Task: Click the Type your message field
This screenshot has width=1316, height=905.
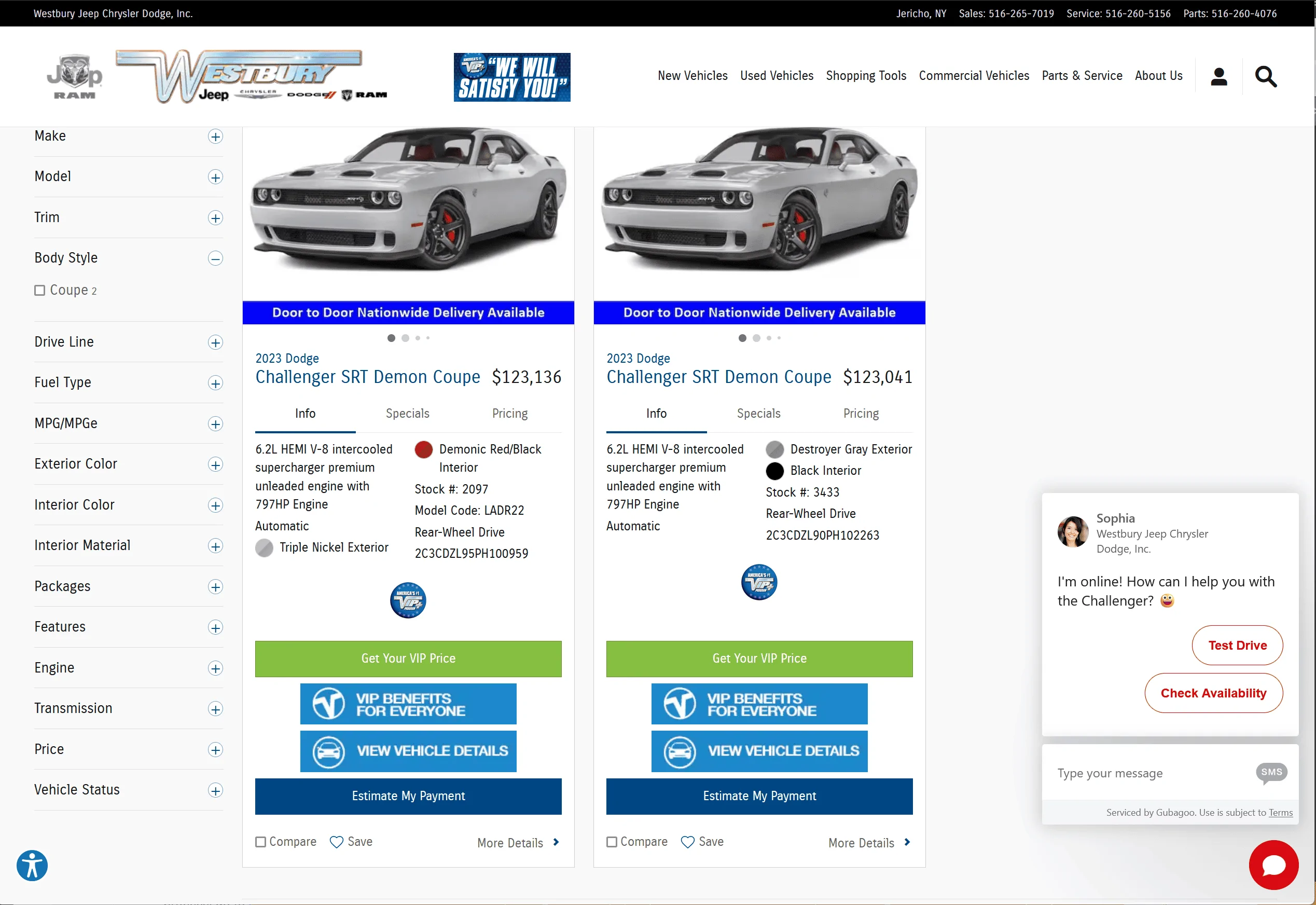Action: pos(1151,773)
